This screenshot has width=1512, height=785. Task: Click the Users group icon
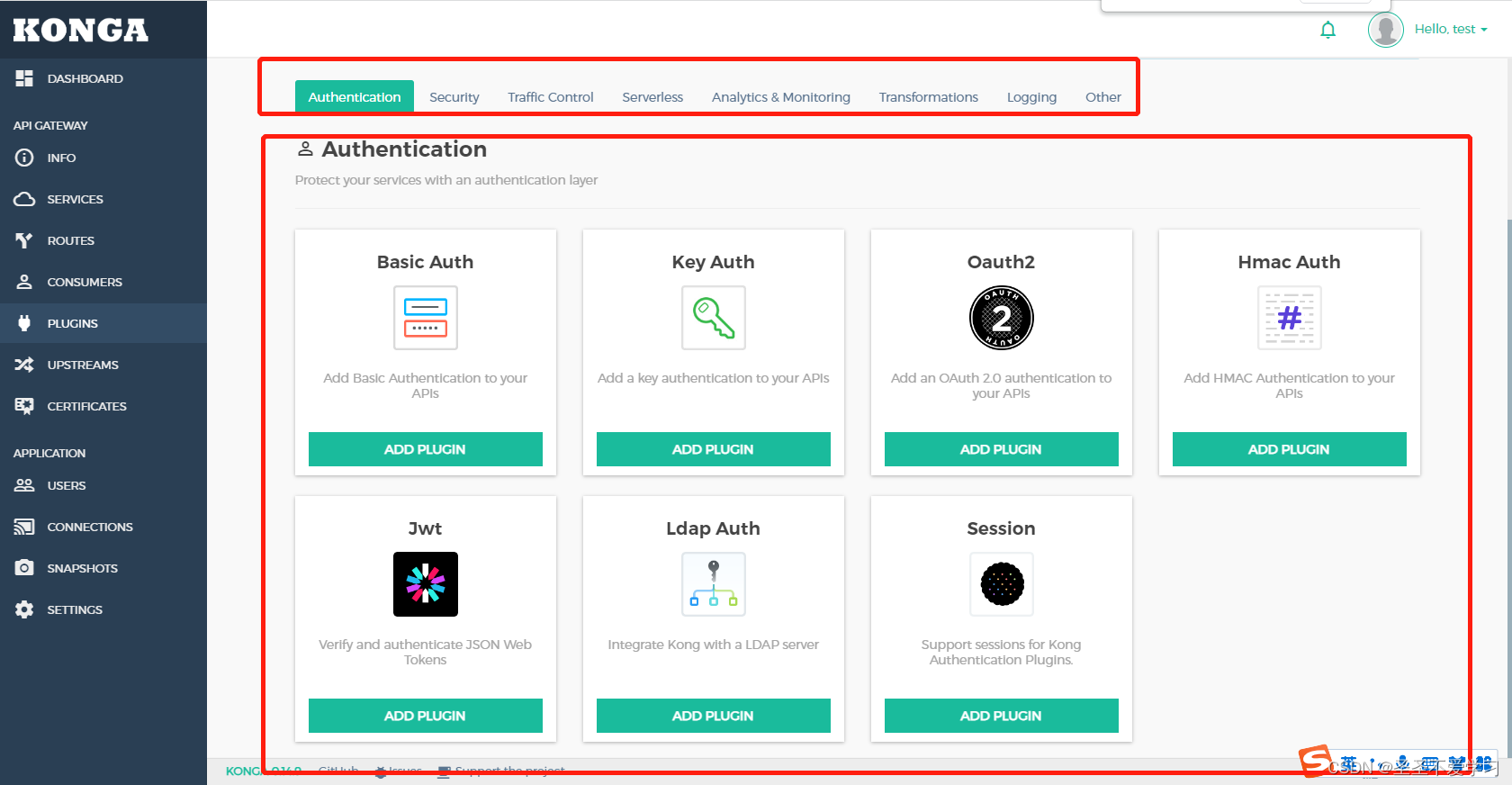click(x=24, y=485)
